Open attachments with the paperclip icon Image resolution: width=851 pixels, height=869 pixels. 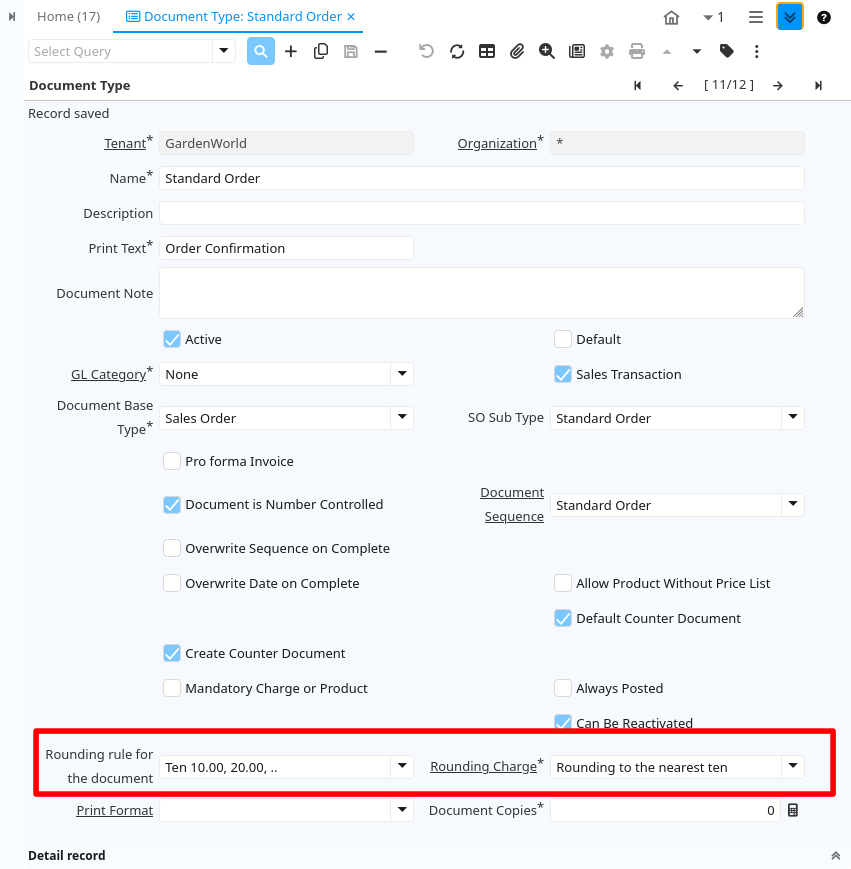517,51
